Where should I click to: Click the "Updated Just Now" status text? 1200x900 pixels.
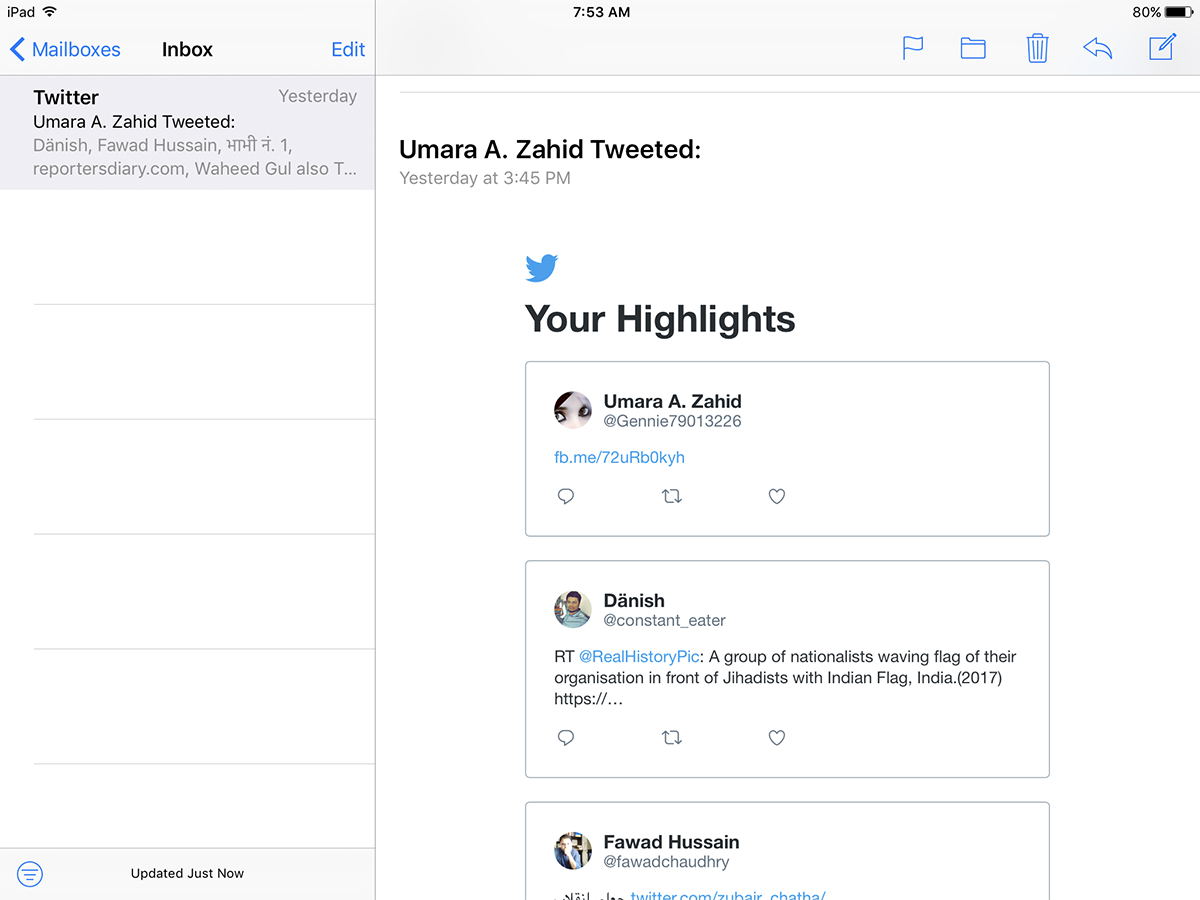(187, 873)
